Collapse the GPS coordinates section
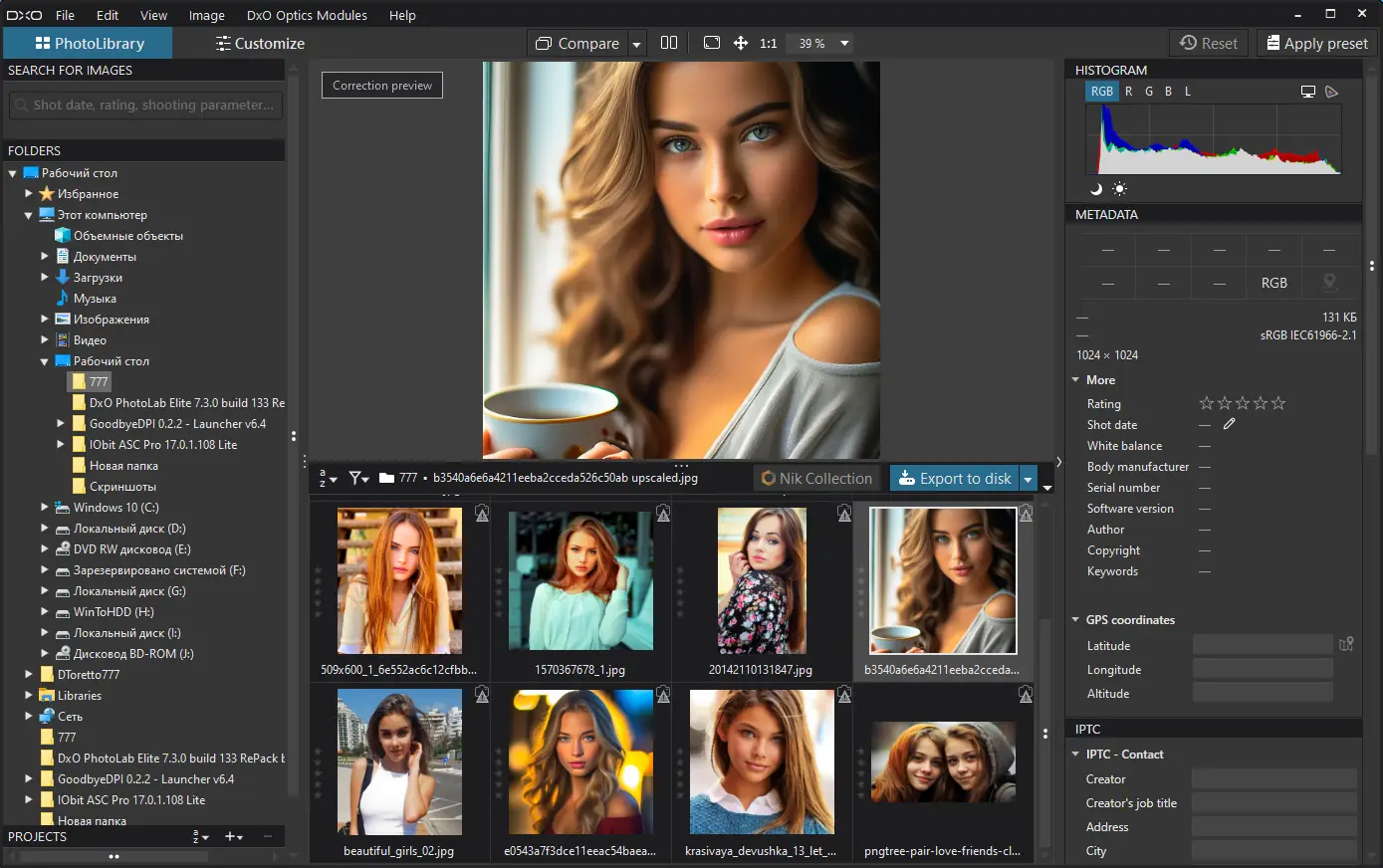 point(1075,620)
